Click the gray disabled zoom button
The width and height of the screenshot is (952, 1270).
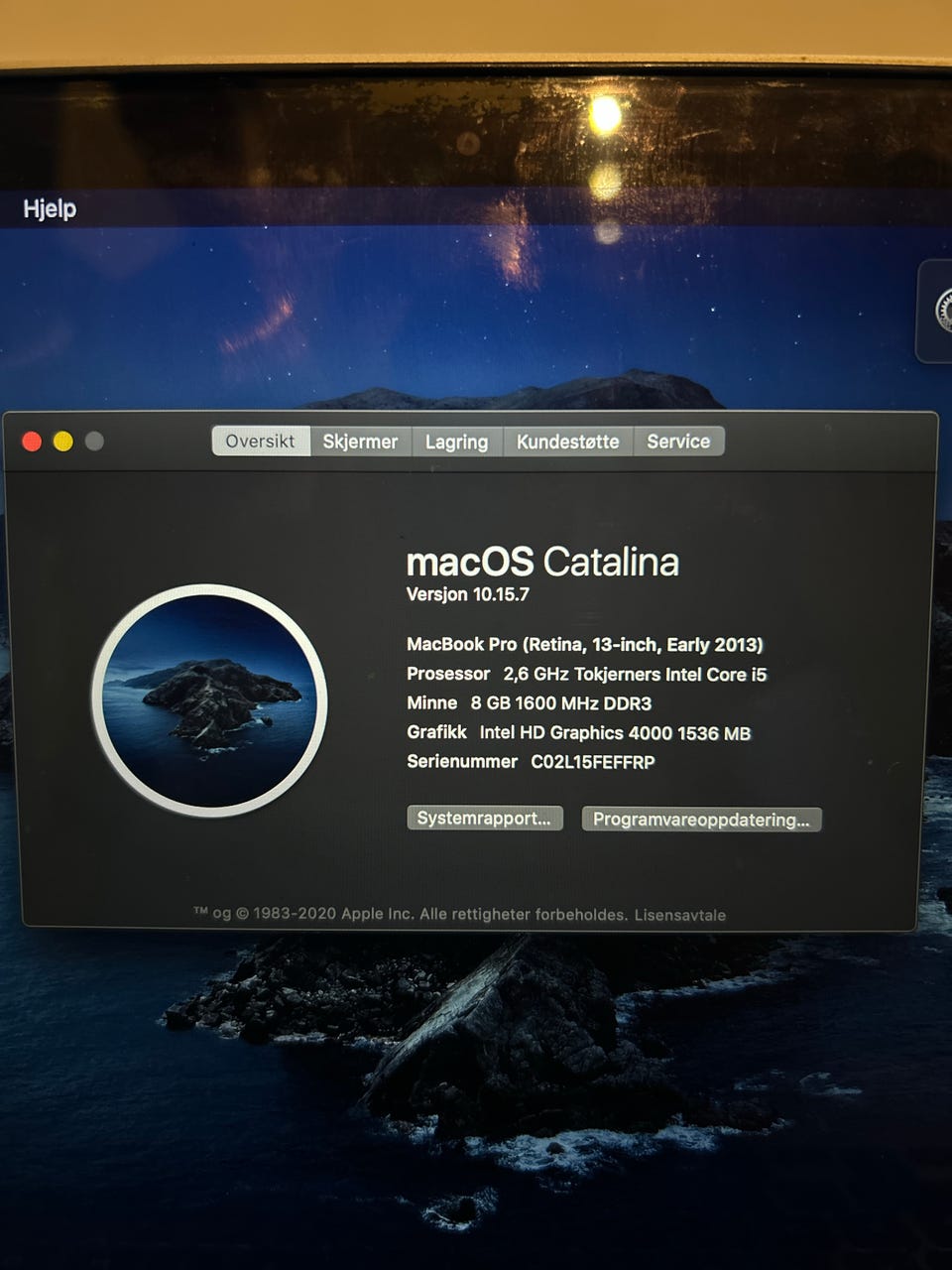94,442
